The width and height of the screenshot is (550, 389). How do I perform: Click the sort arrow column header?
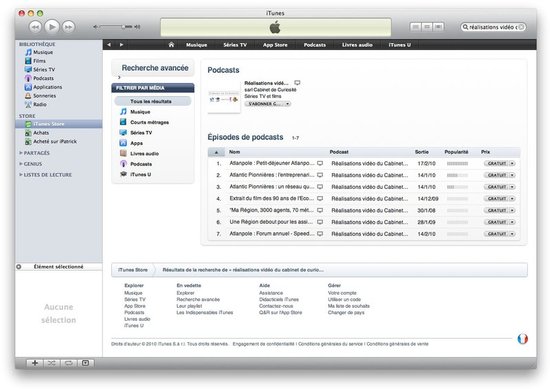(x=216, y=152)
